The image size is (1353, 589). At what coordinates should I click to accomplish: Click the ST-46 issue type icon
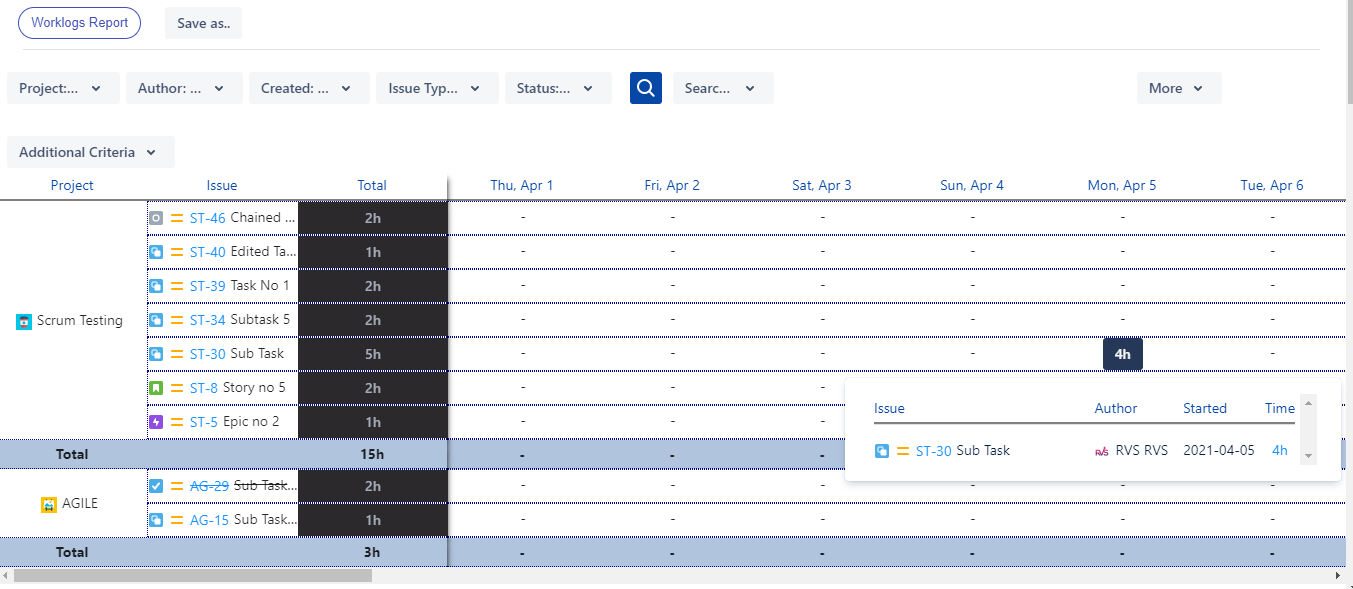[156, 218]
